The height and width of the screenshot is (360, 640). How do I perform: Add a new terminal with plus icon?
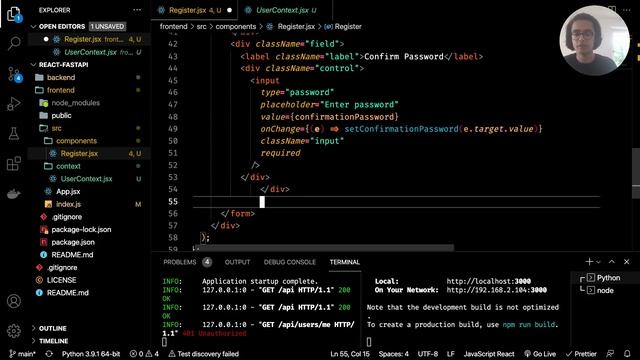pos(589,262)
